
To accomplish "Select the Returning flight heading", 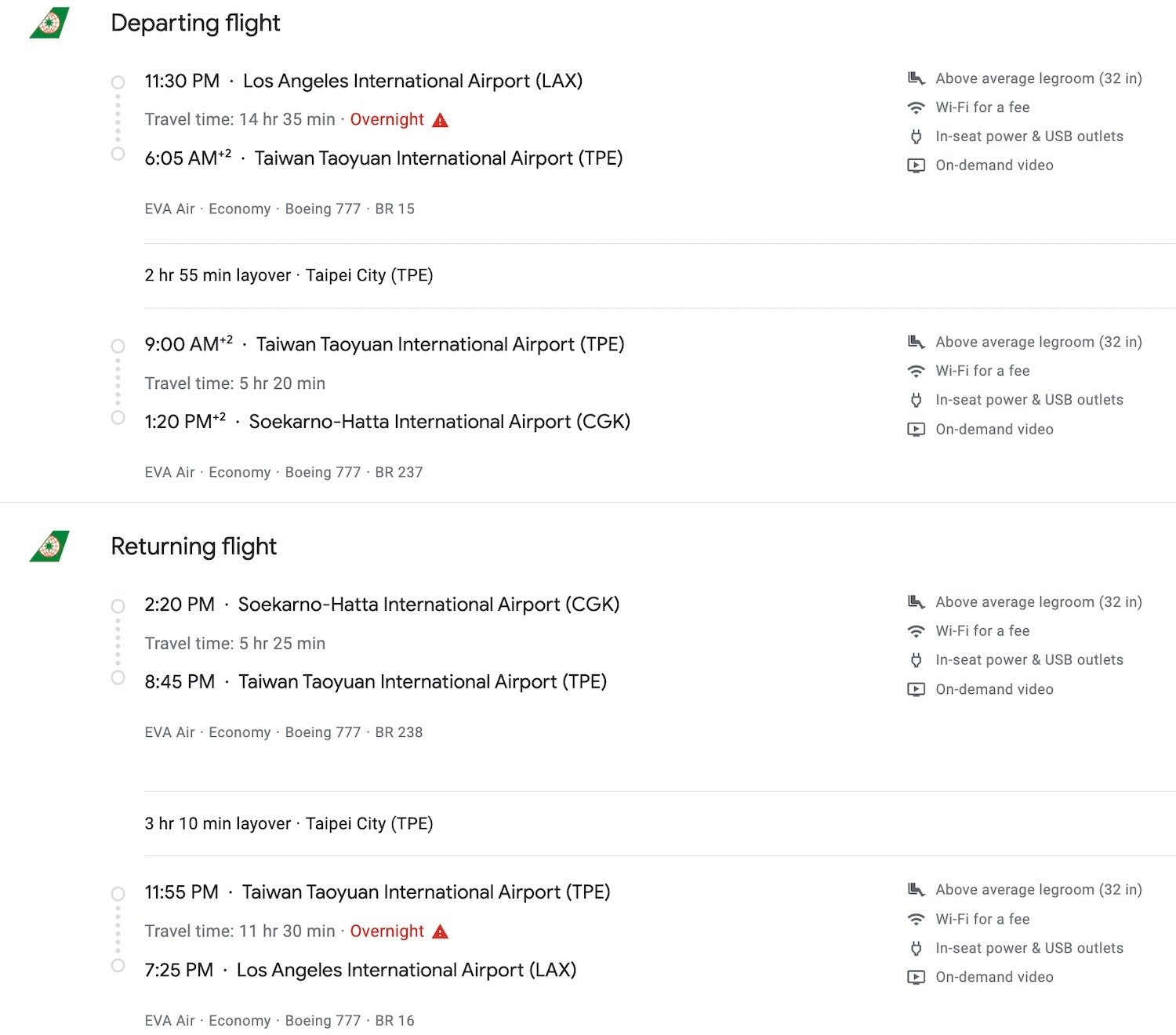I will point(194,546).
